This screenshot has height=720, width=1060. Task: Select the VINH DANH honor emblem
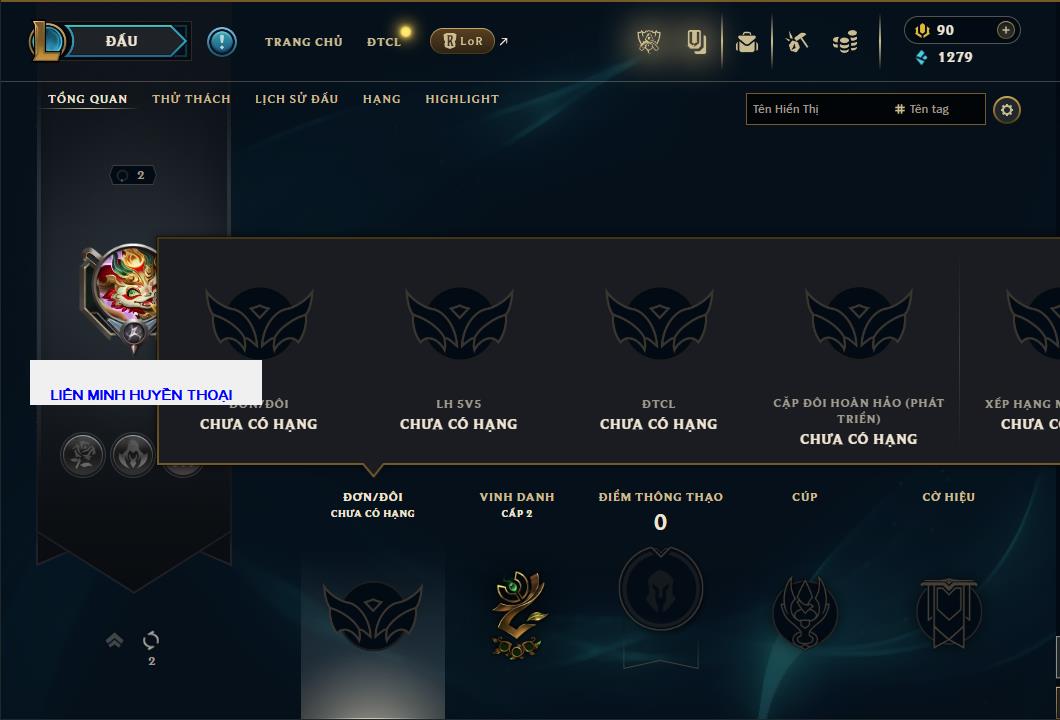[x=518, y=614]
